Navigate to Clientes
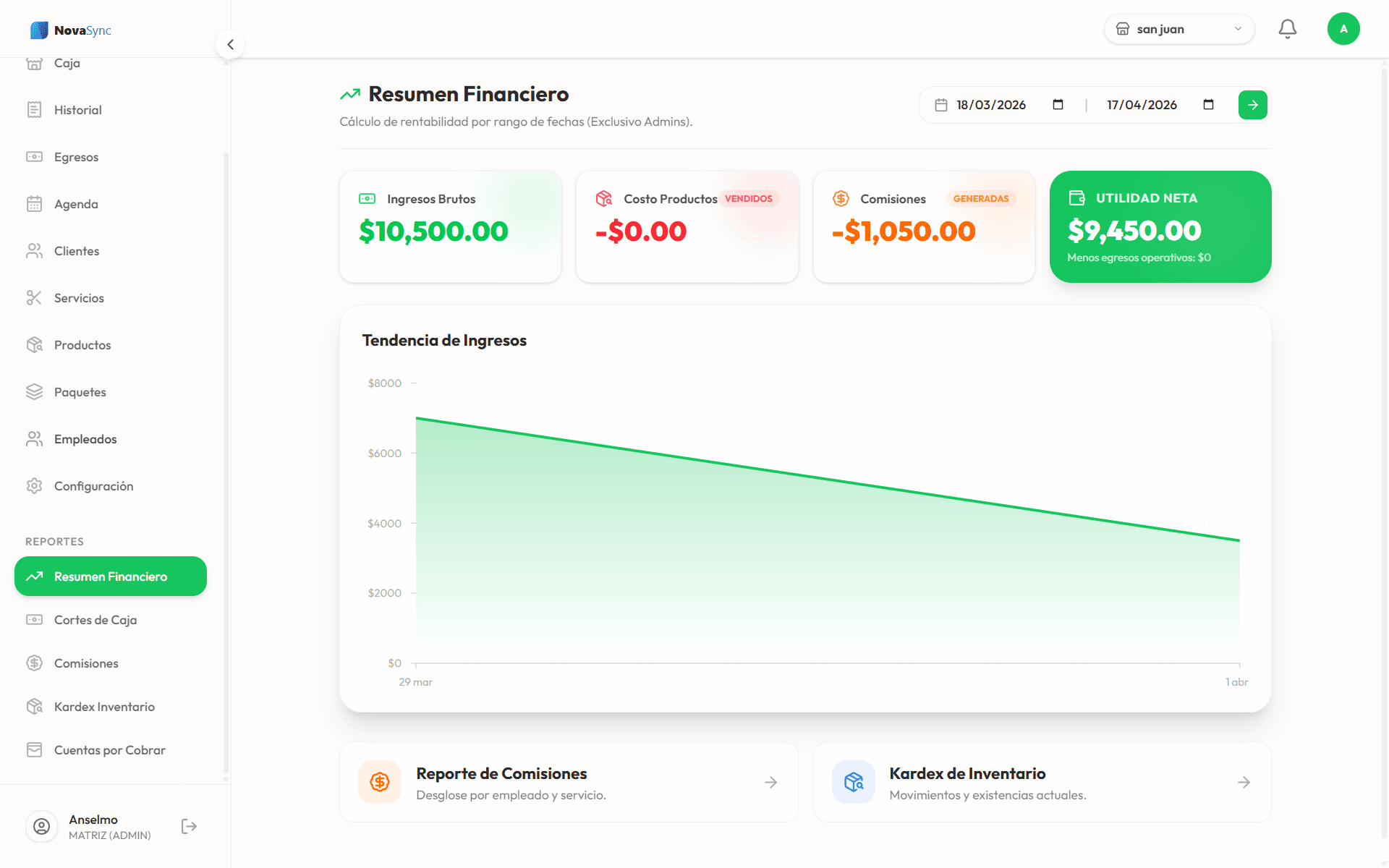Viewport: 1389px width, 868px height. 111,251
